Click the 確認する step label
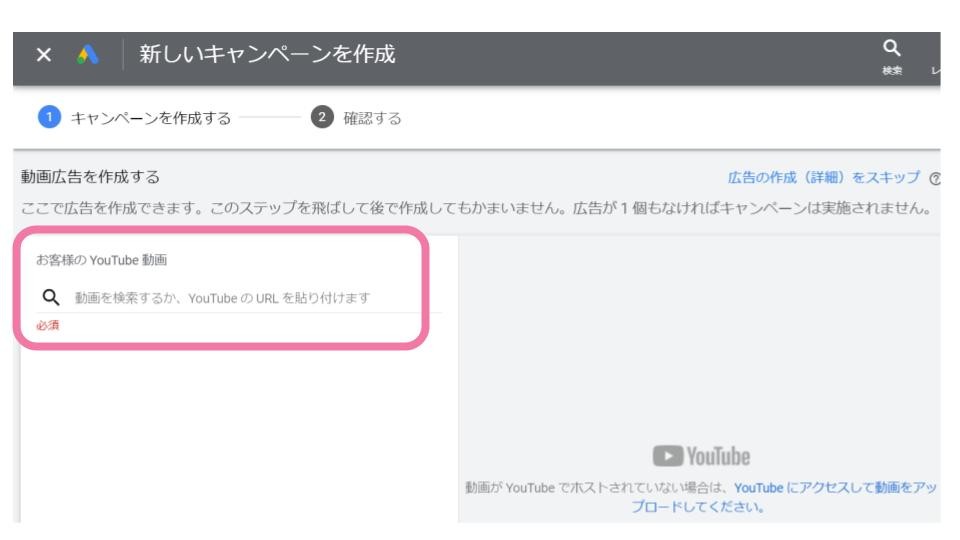The width and height of the screenshot is (960, 540). coord(372,118)
